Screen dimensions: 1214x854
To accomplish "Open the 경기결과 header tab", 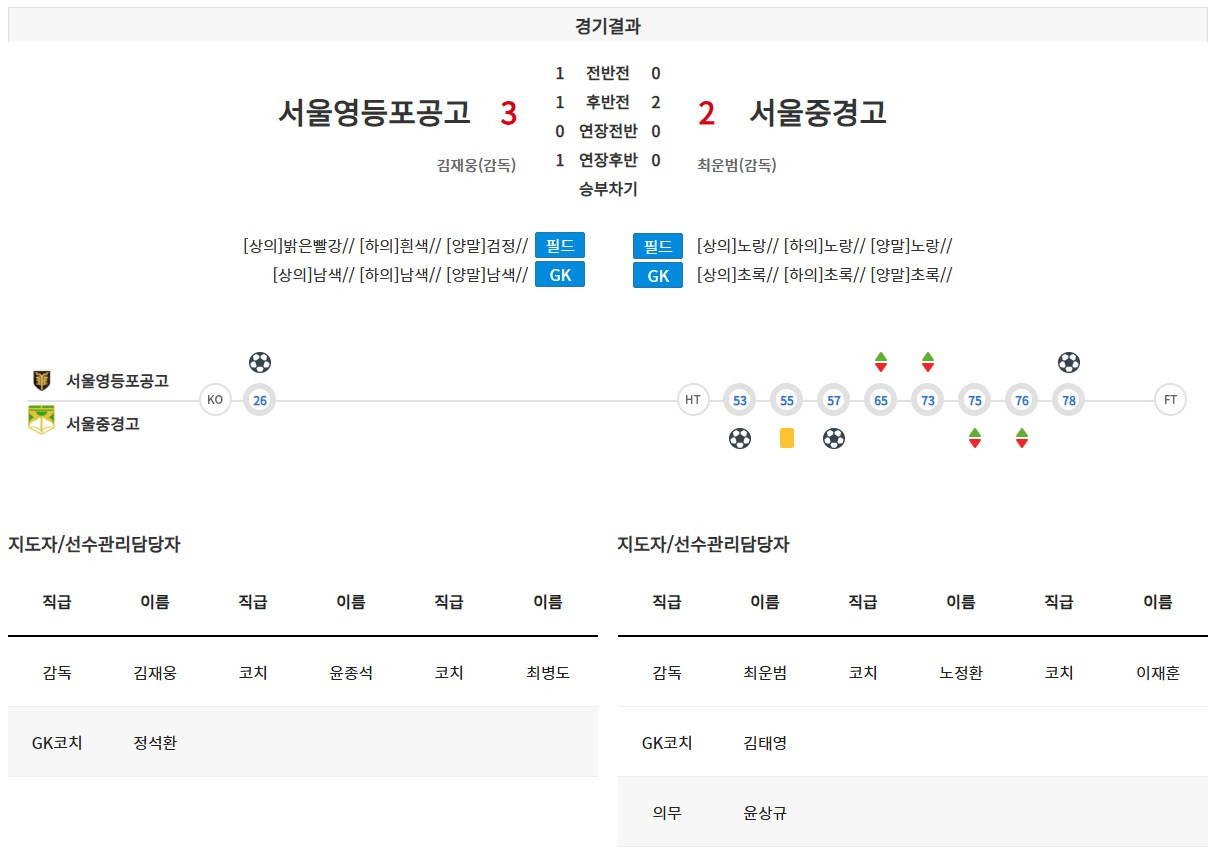I will click(x=608, y=26).
